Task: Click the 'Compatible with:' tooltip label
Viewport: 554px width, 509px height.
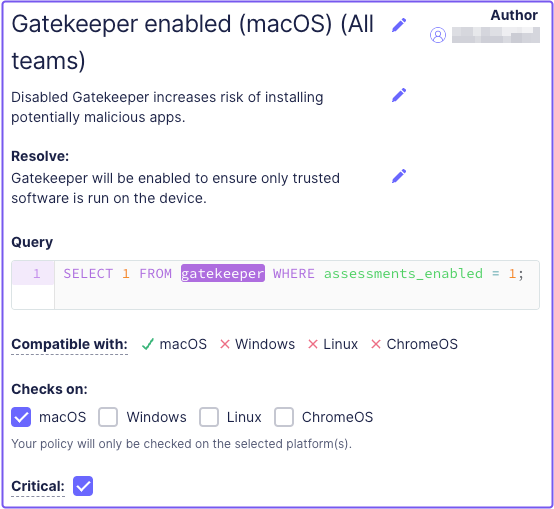Action: pyautogui.click(x=70, y=344)
